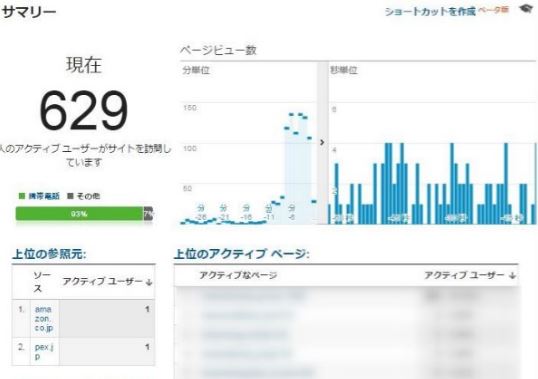The width and height of the screenshot is (538, 379).
Task: Click the 分単位 chart label
Action: coord(196,70)
